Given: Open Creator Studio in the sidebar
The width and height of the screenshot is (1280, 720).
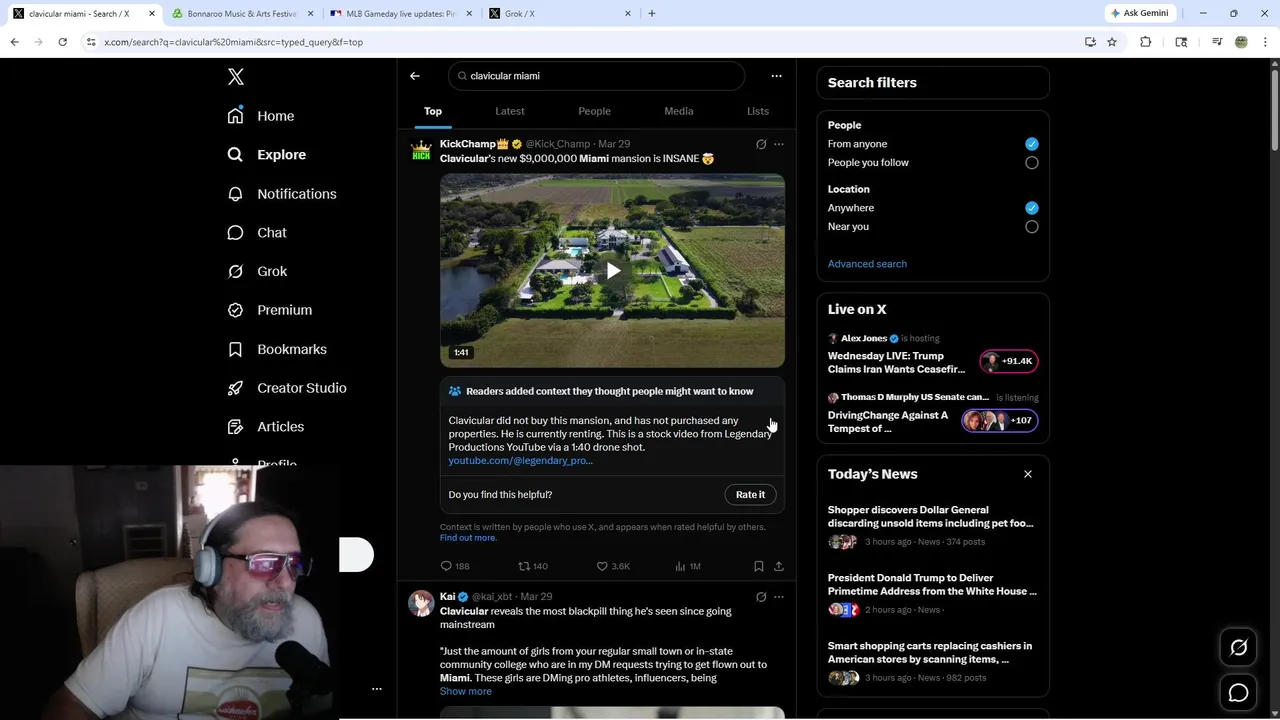Looking at the screenshot, I should (287, 388).
